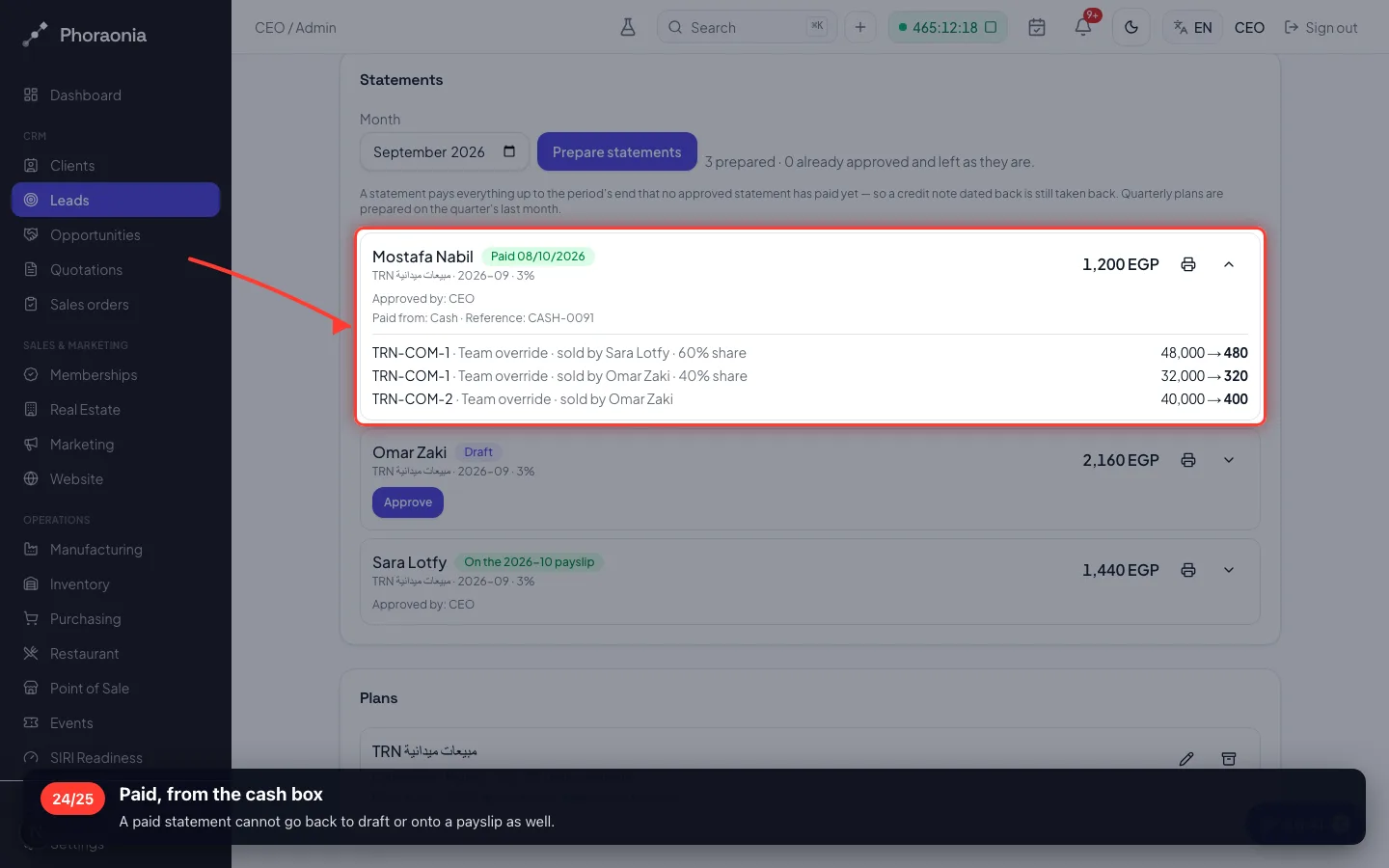
Task: Navigate to Memberships
Action: point(116,375)
